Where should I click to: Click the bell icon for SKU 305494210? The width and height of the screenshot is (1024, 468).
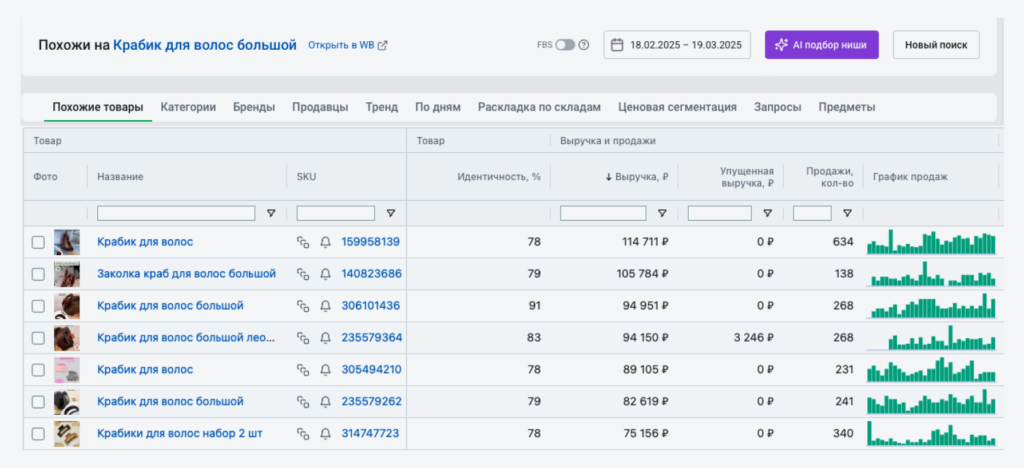[x=325, y=370]
